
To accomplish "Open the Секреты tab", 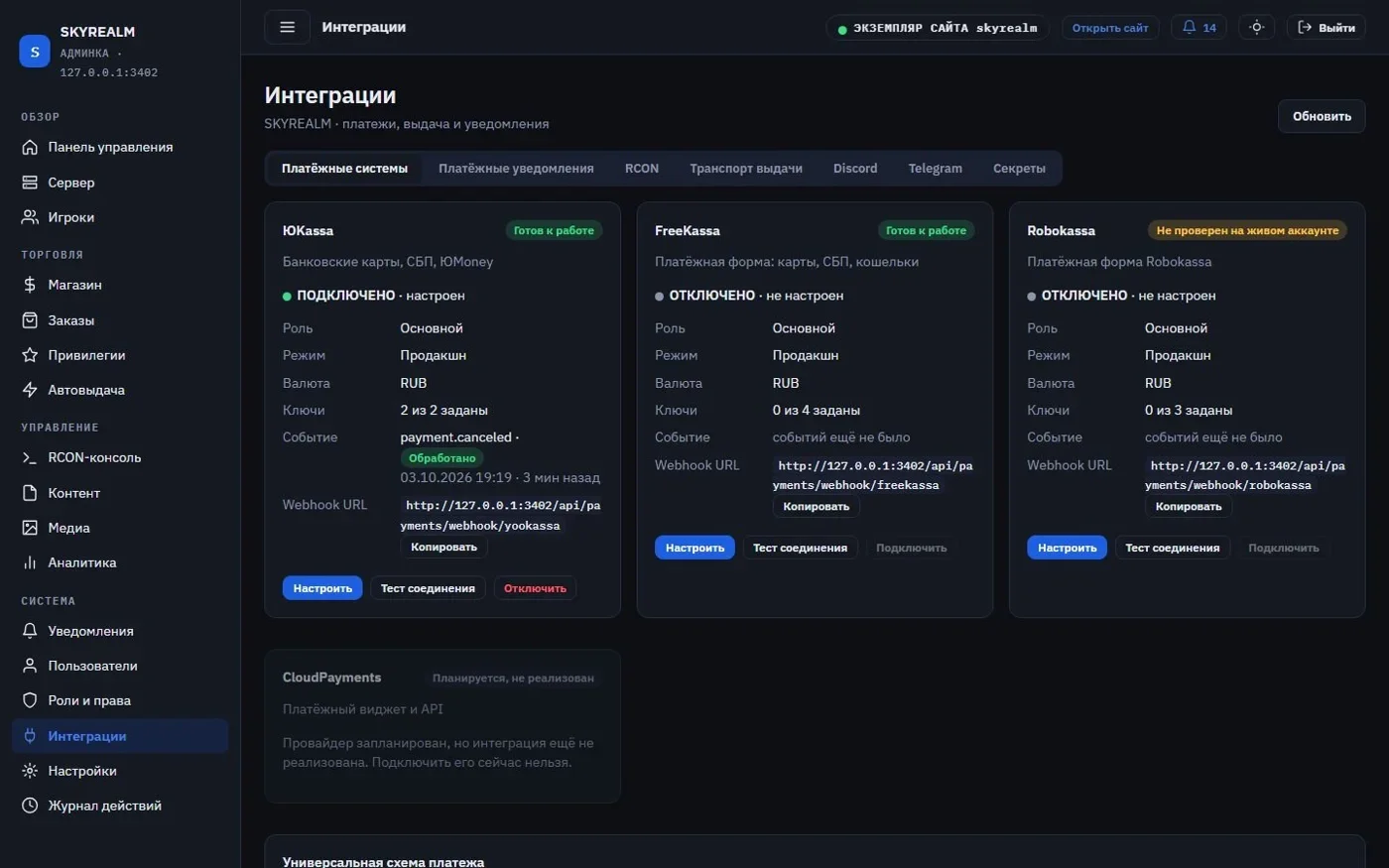I will (1019, 169).
